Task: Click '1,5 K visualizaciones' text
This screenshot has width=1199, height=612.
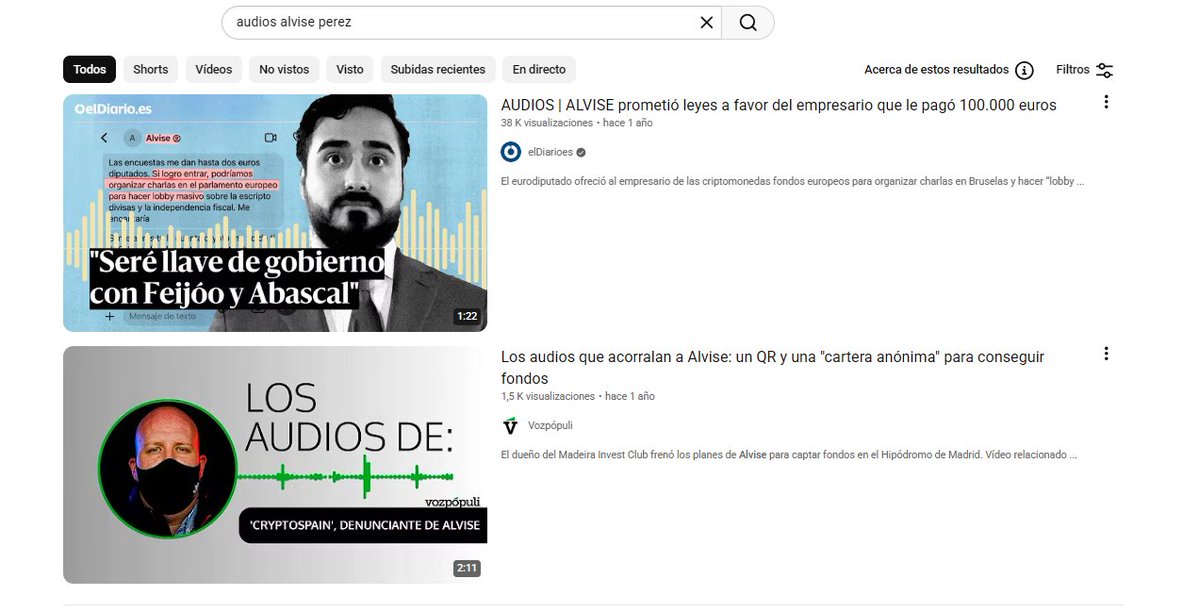Action: coord(548,396)
